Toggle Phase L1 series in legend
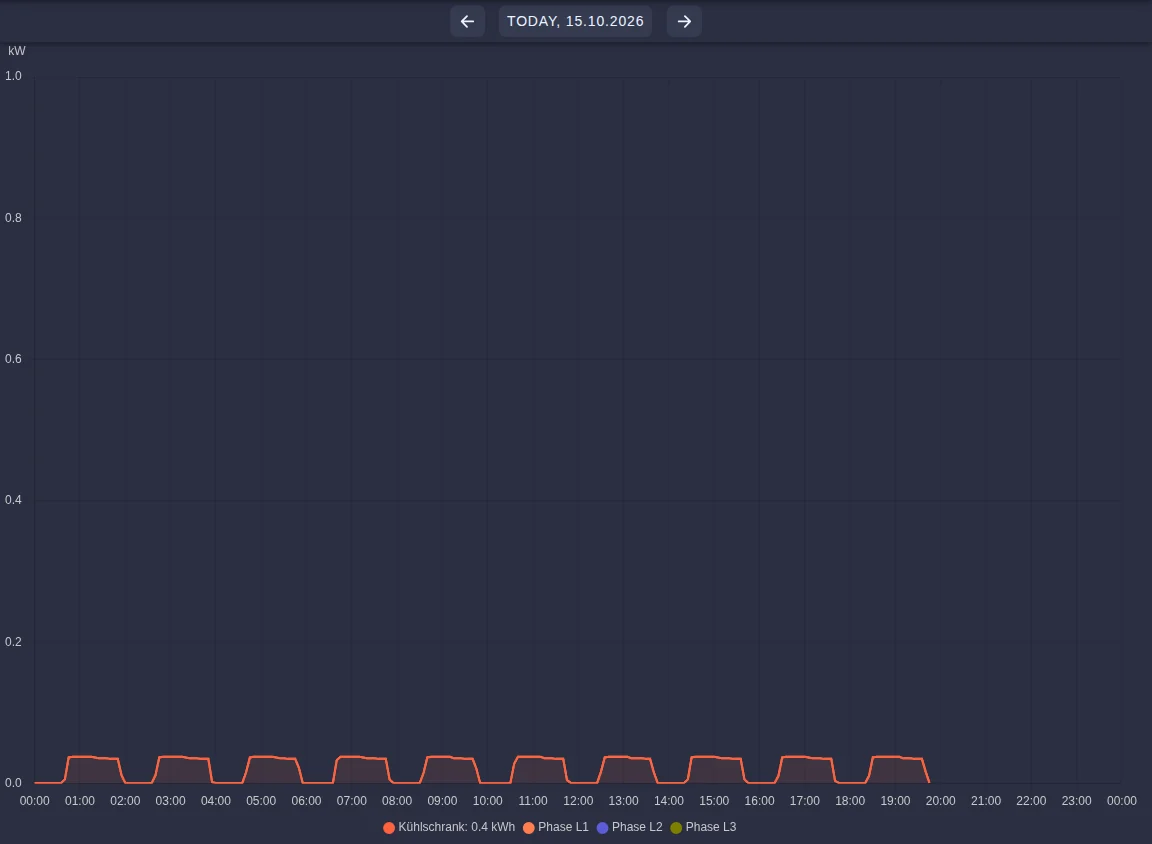Viewport: 1152px width, 844px height. (556, 827)
